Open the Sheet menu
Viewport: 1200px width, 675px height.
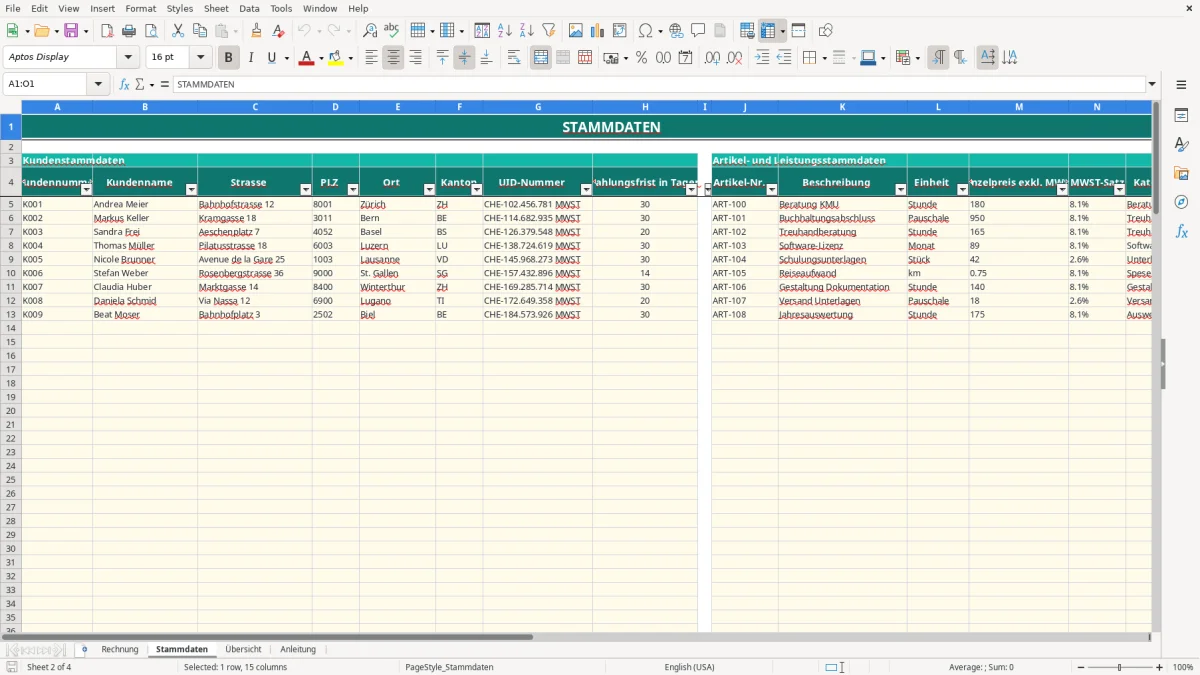point(216,8)
